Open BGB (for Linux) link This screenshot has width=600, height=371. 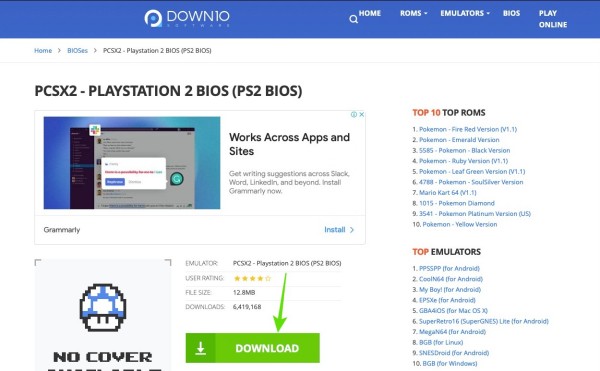441,342
